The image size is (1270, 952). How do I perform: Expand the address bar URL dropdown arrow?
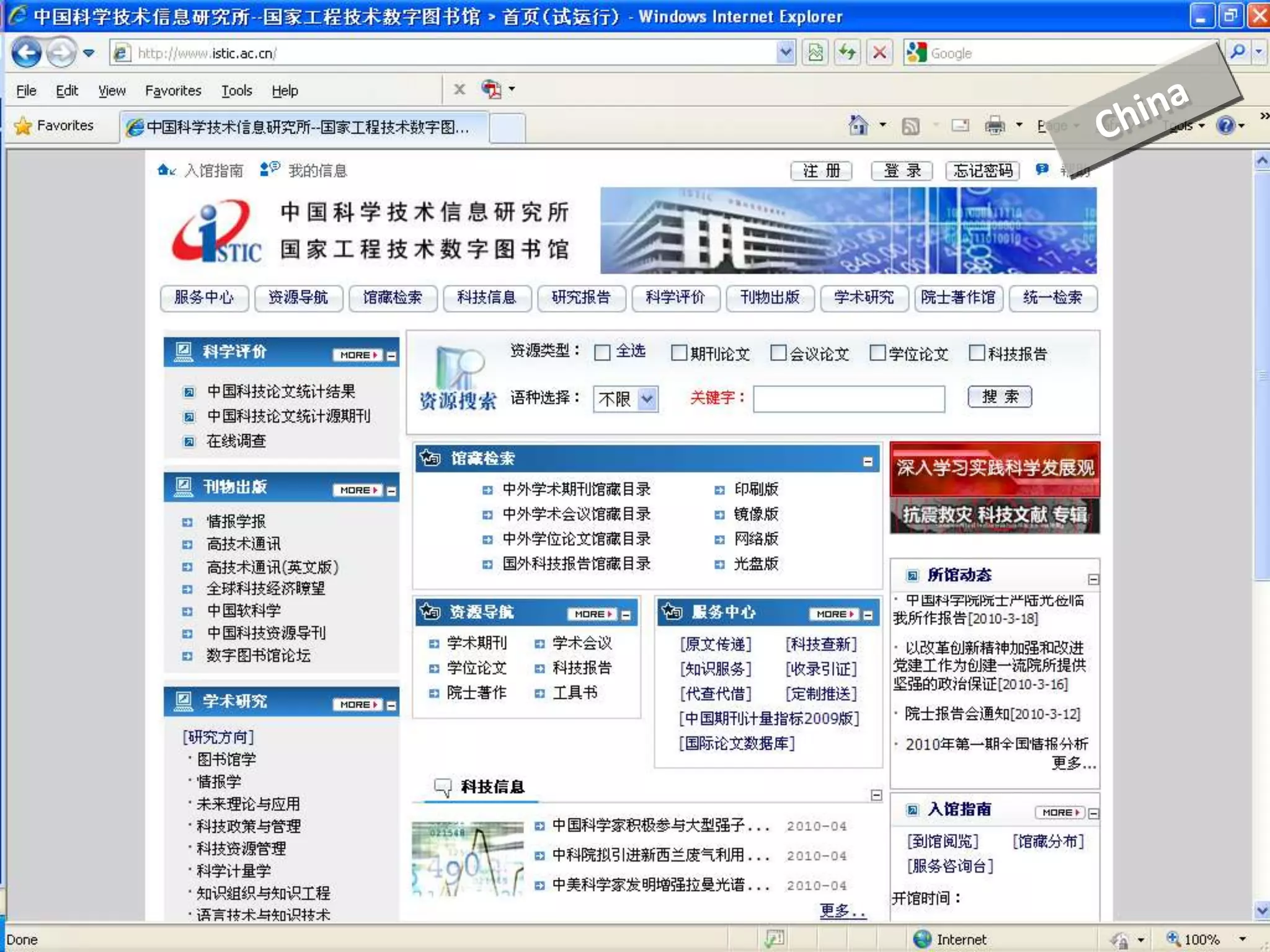[x=785, y=53]
